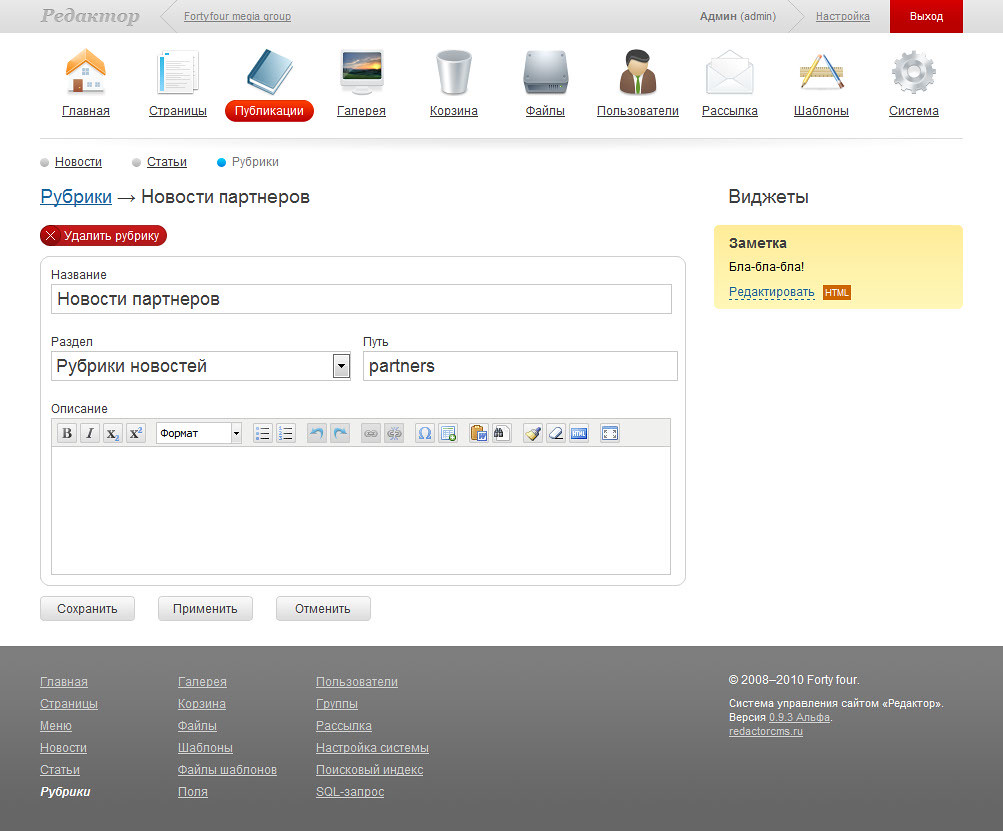Open the Публикации menu item

coord(269,111)
